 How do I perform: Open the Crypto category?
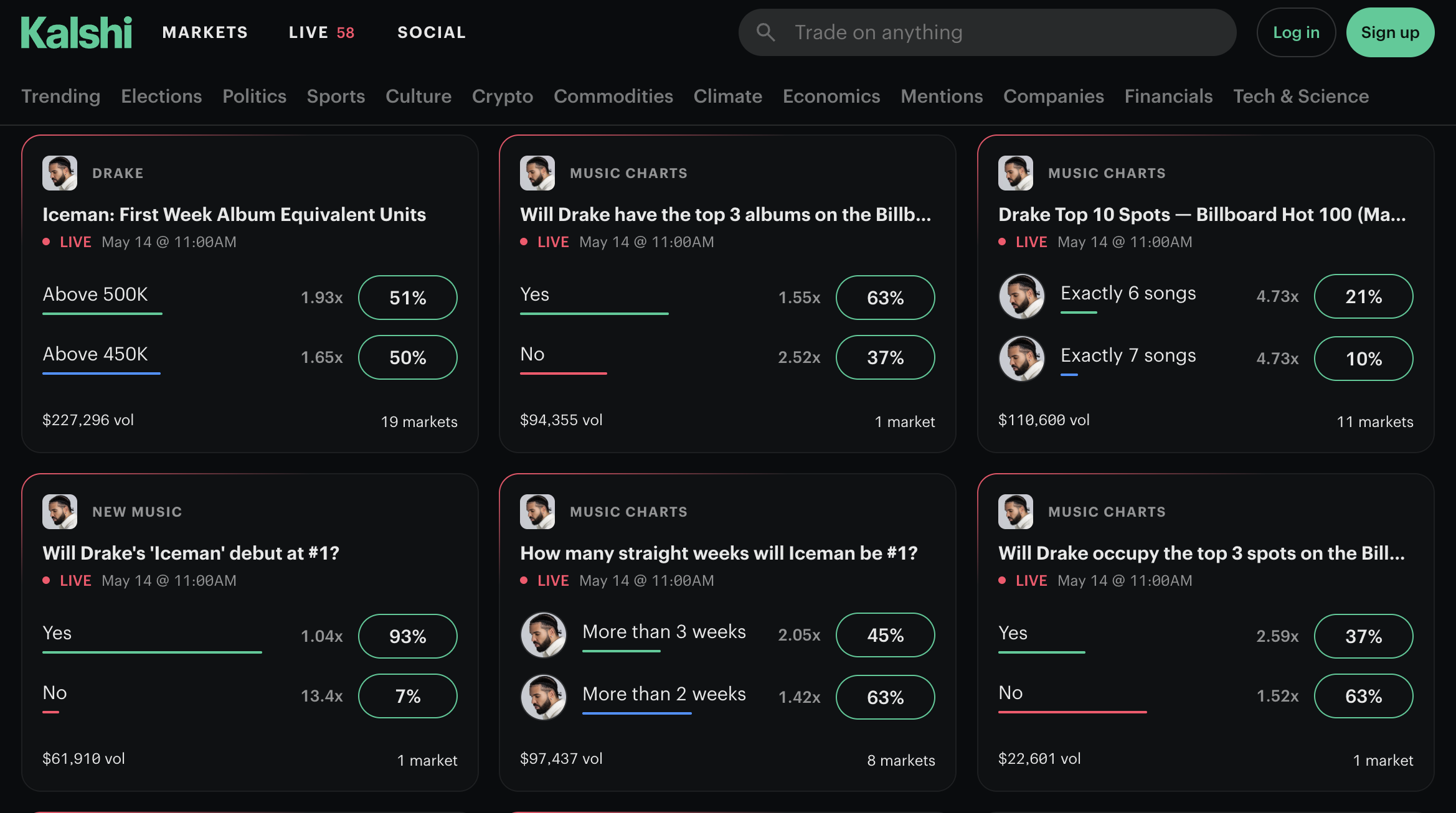(x=503, y=96)
